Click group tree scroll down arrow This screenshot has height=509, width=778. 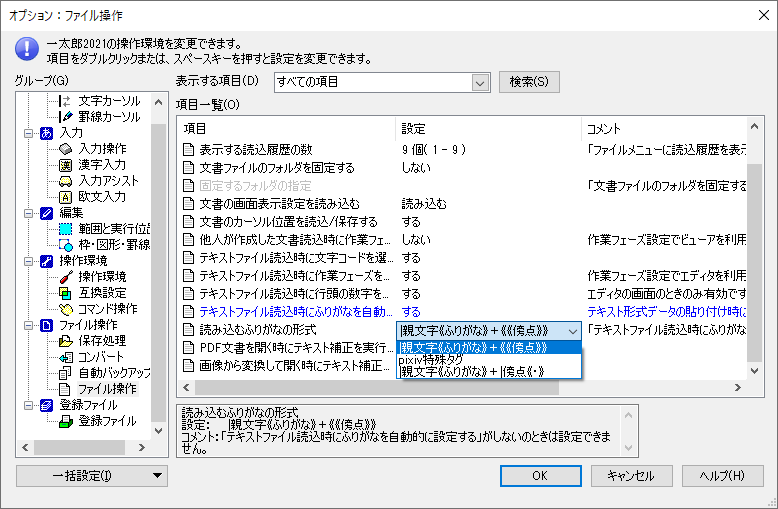(x=158, y=431)
